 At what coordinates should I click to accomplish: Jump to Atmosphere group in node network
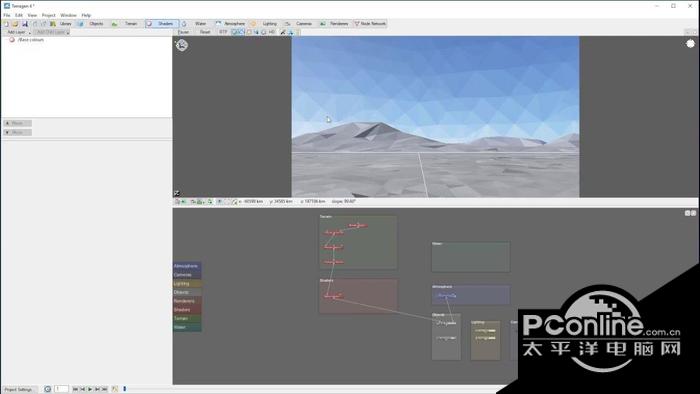[x=187, y=266]
